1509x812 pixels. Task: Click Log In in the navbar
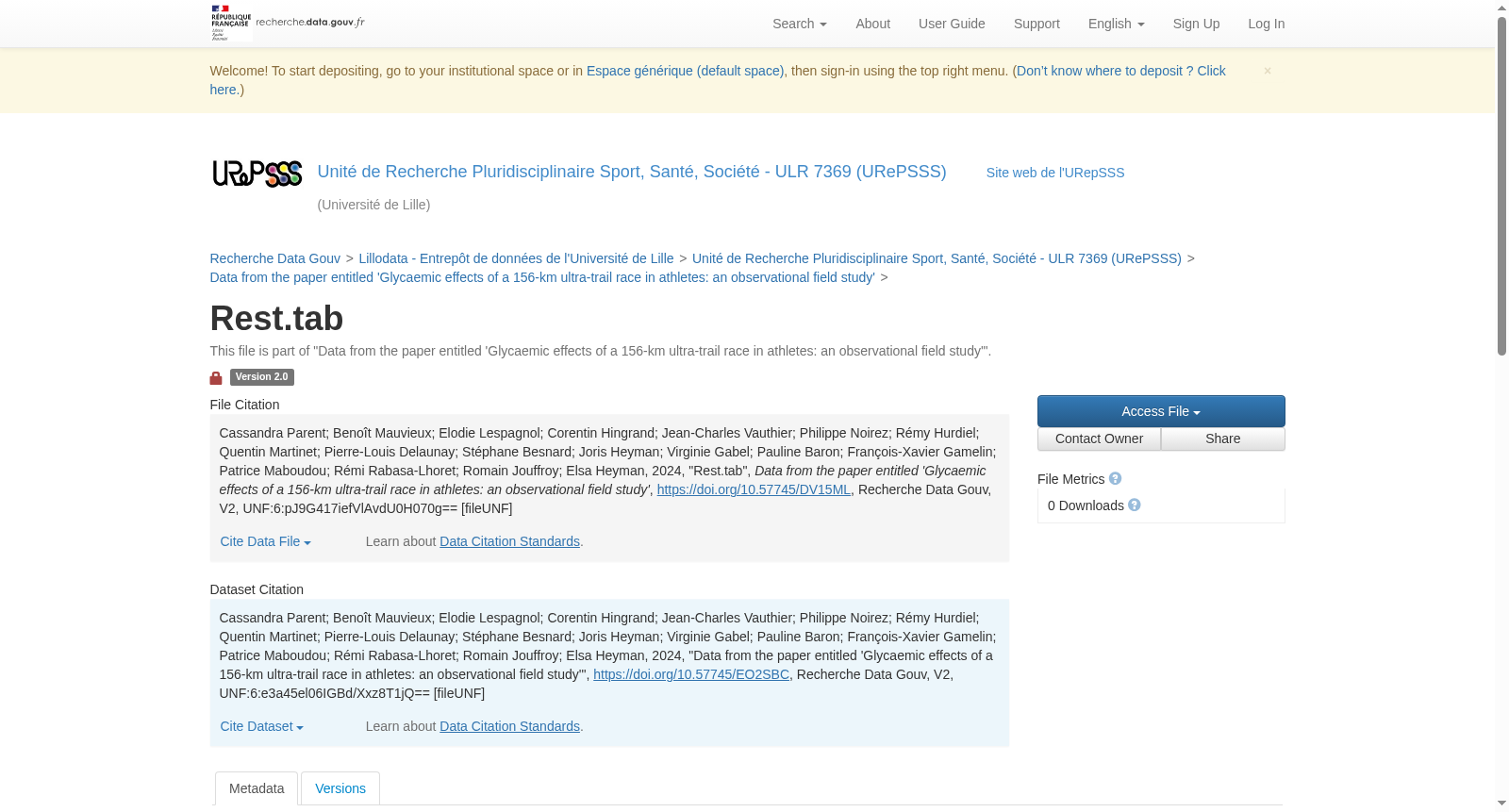click(1266, 24)
